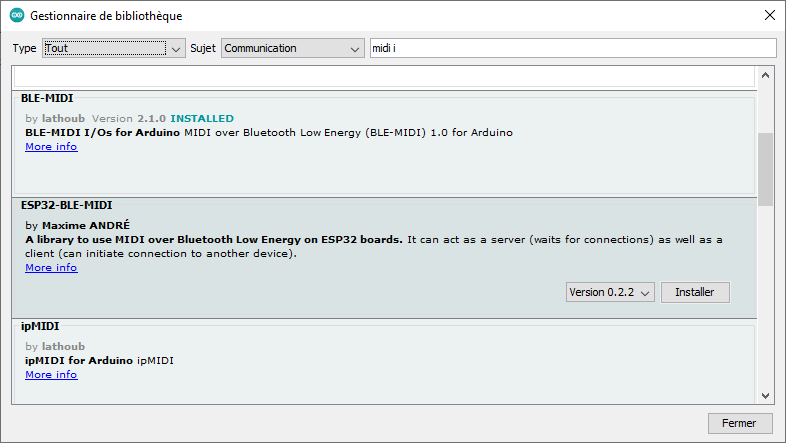Click 'BLE-MIDI I/Os for Arduino' description
The width and height of the screenshot is (786, 443).
(x=102, y=132)
